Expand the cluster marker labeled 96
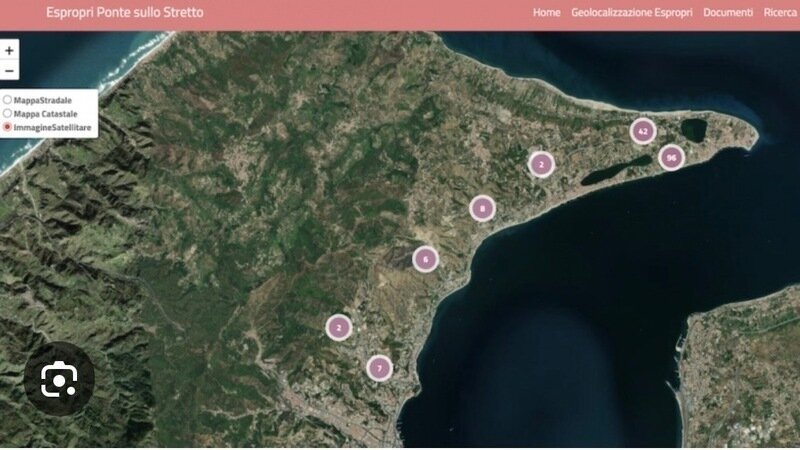The width and height of the screenshot is (800, 450). pyautogui.click(x=671, y=157)
